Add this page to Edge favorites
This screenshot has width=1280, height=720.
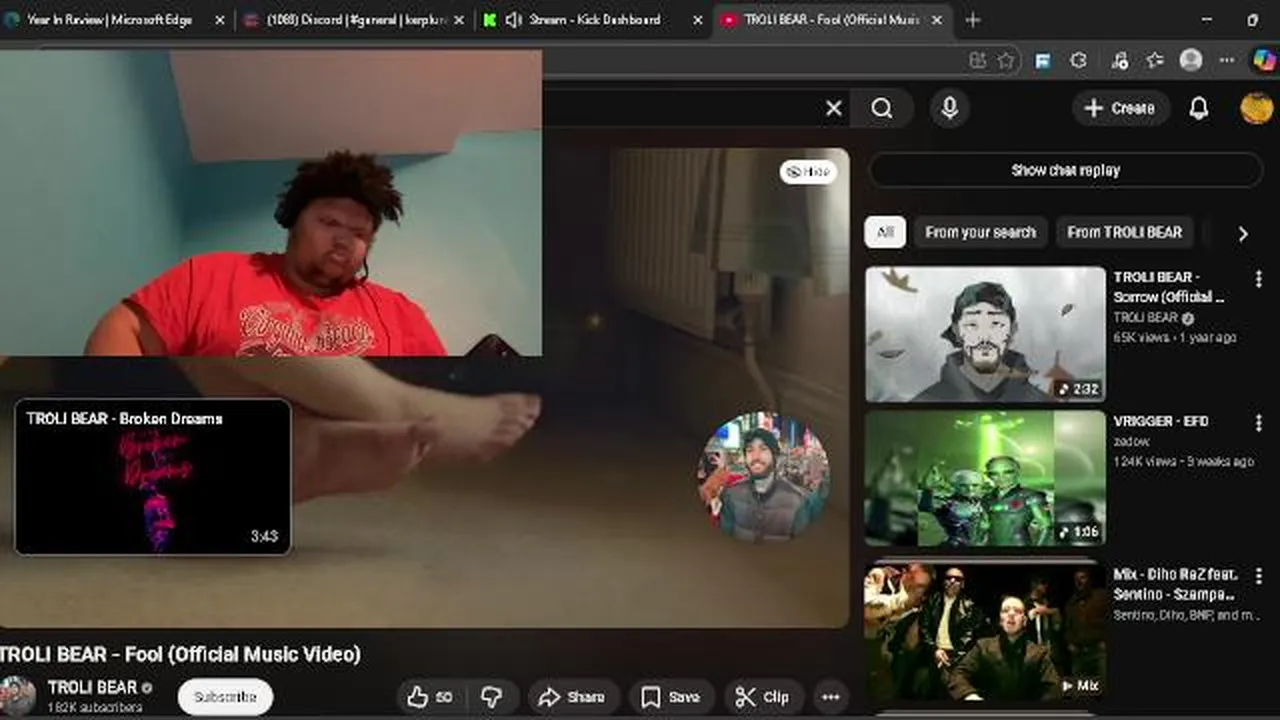pyautogui.click(x=1005, y=60)
